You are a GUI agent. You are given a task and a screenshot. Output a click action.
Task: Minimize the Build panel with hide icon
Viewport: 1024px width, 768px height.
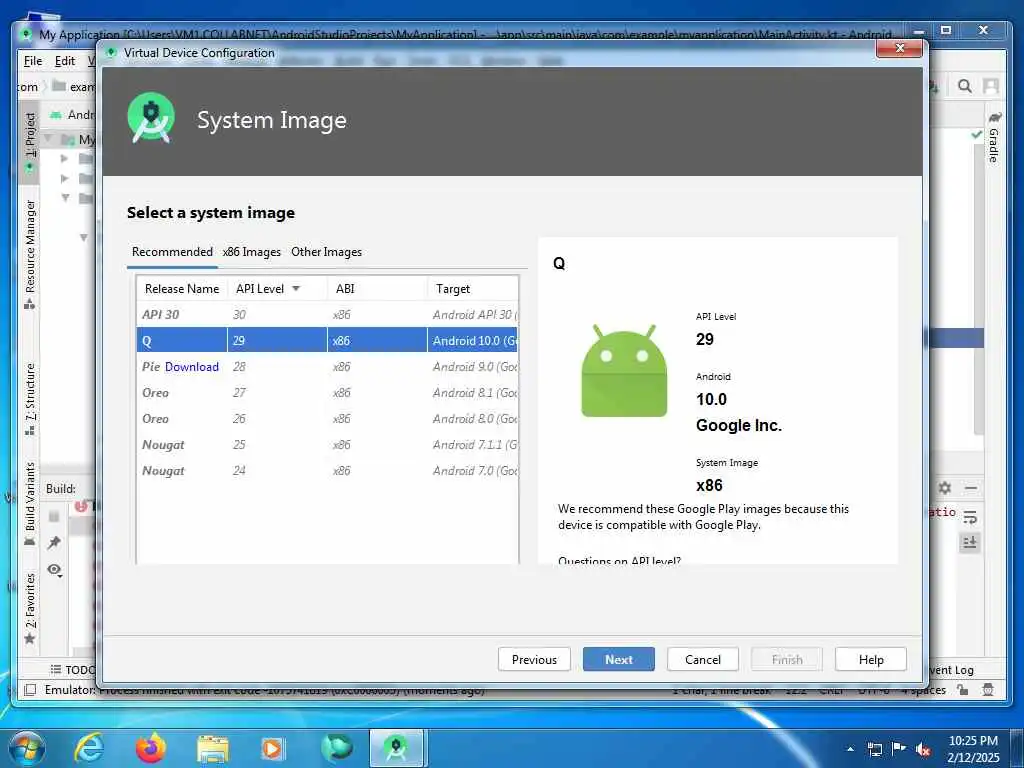pyautogui.click(x=970, y=488)
